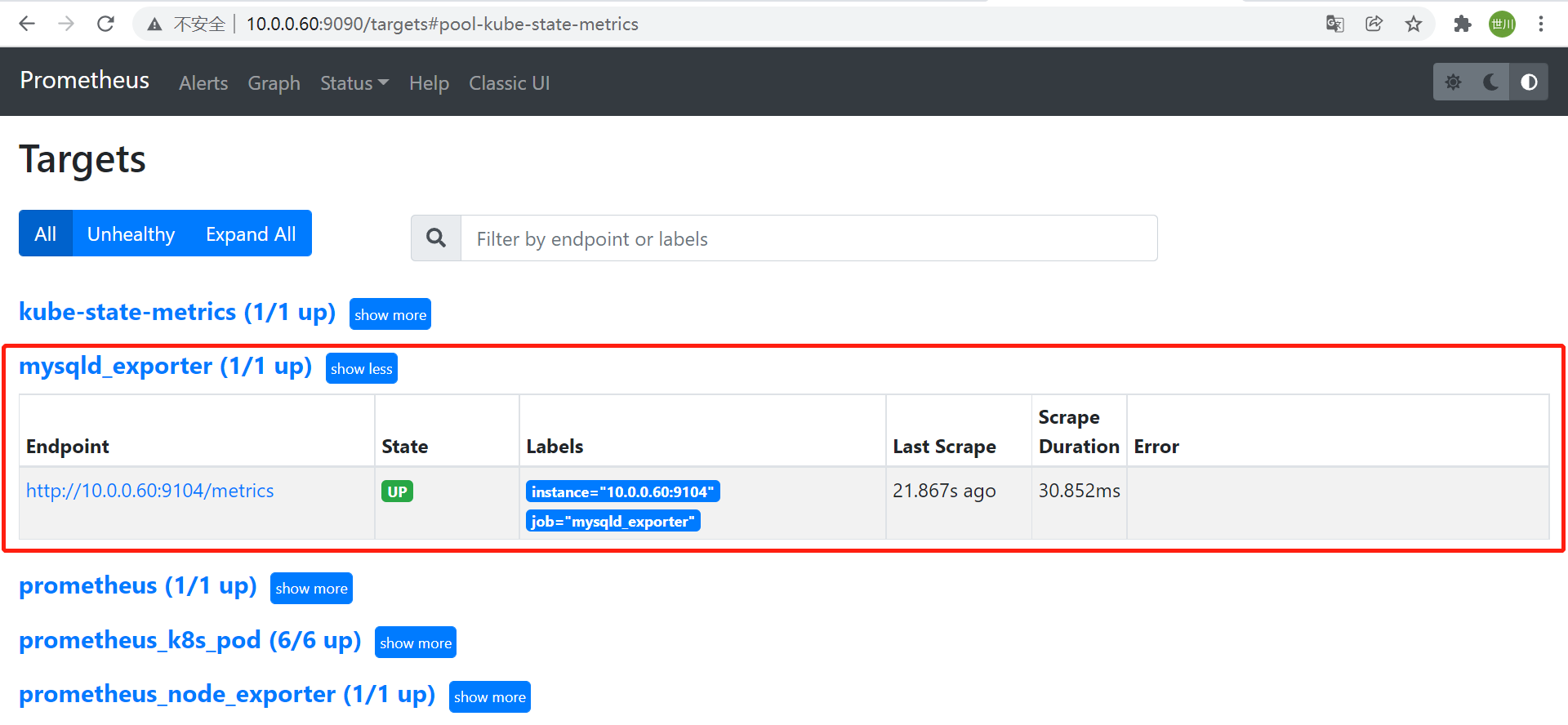Switch to dark theme moon icon
Viewport: 1568px width, 725px height.
[1490, 82]
